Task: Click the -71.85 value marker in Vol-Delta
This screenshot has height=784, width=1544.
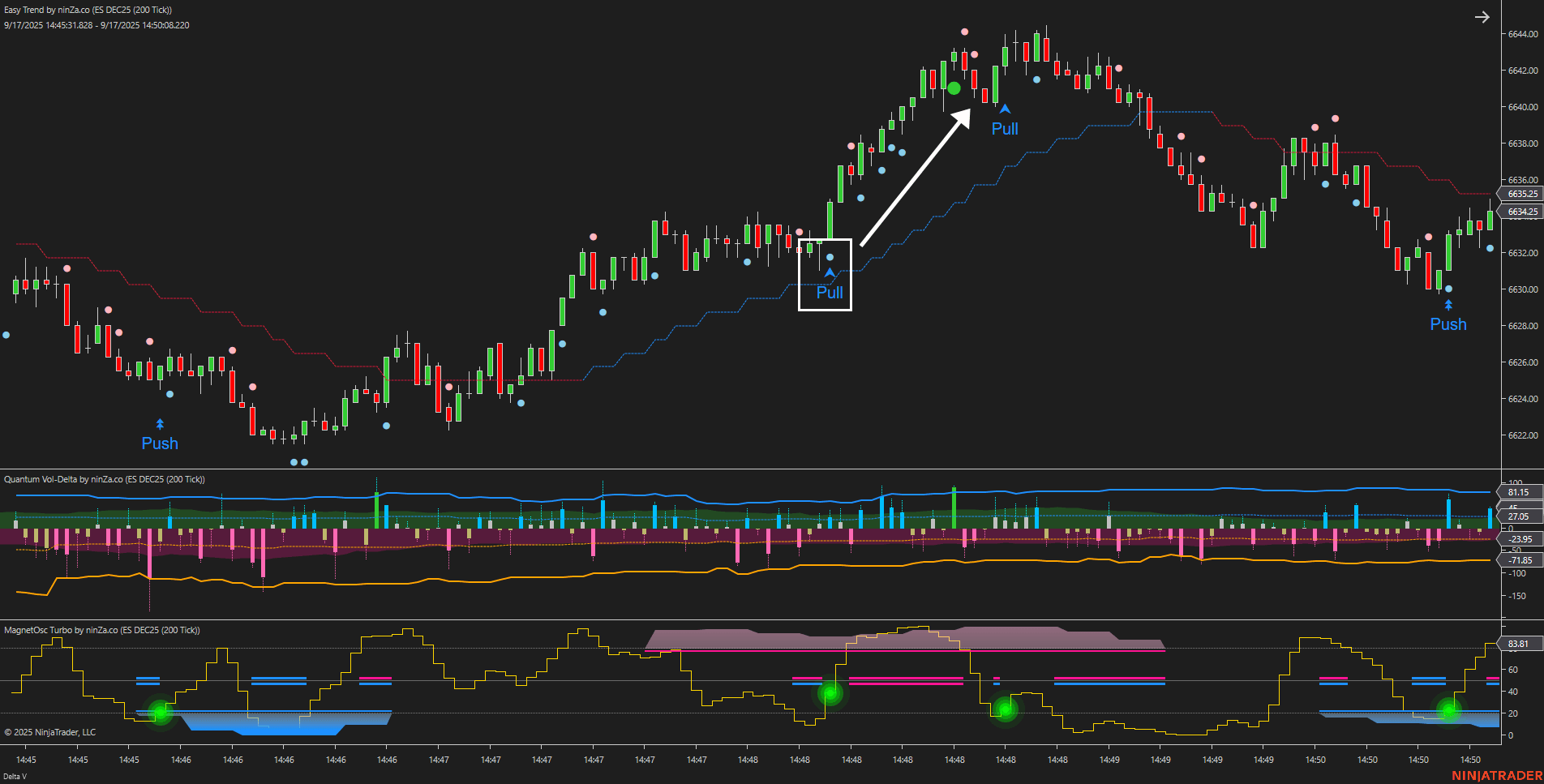Action: tap(1518, 560)
